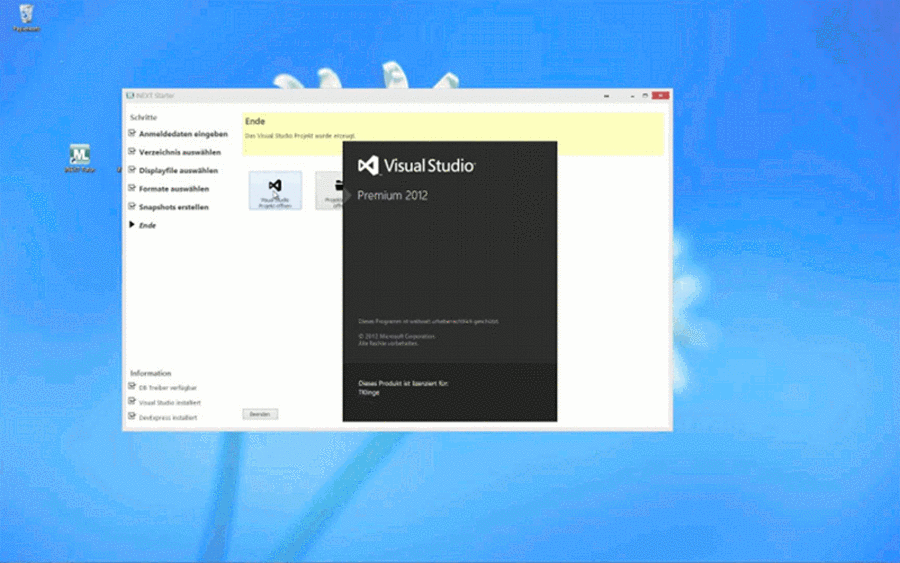Select the Displayfile auswählen step label
This screenshot has width=900, height=563.
pyautogui.click(x=178, y=170)
